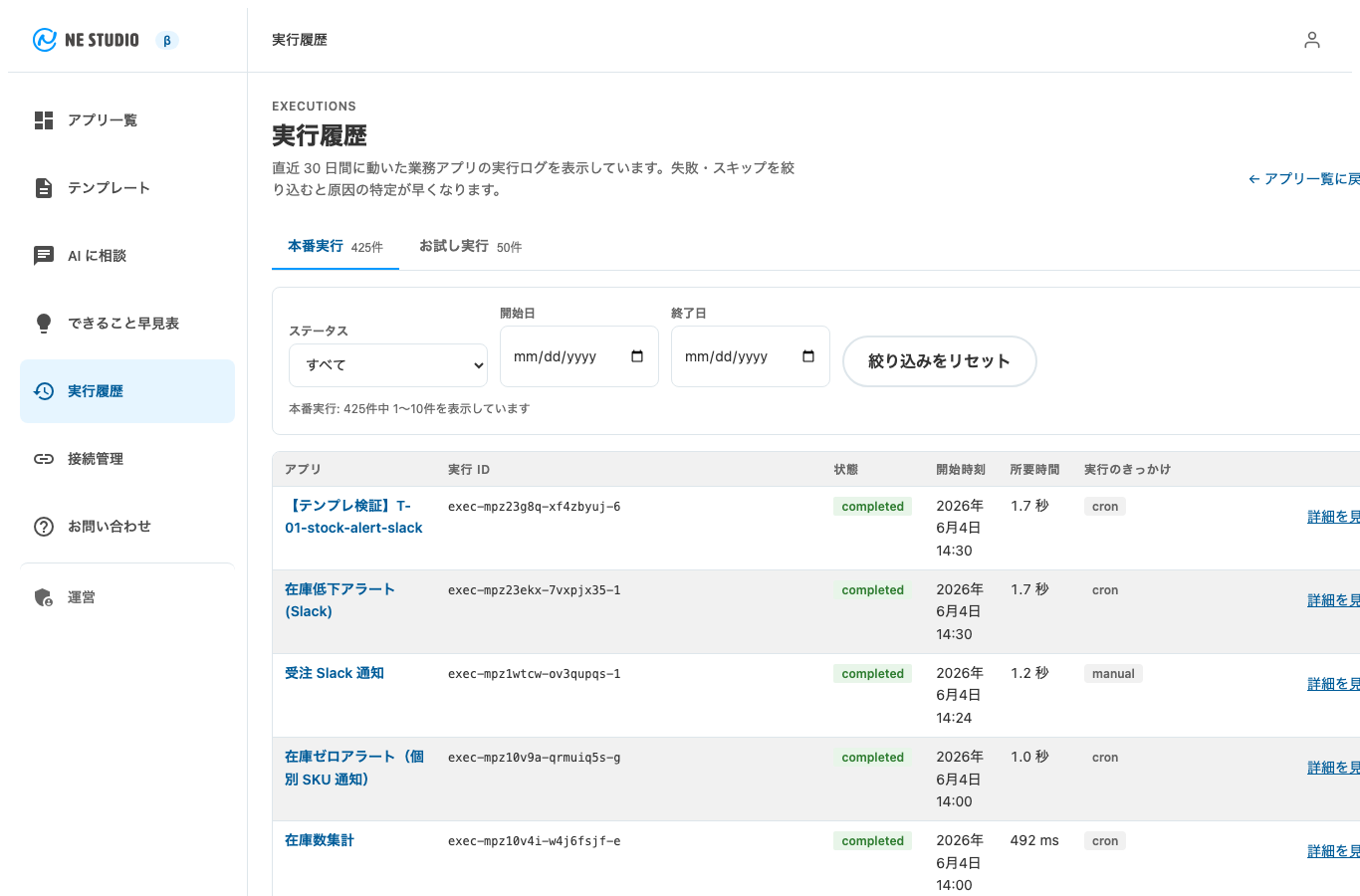
Task: Open user account icon in header
Action: pos(1312,40)
